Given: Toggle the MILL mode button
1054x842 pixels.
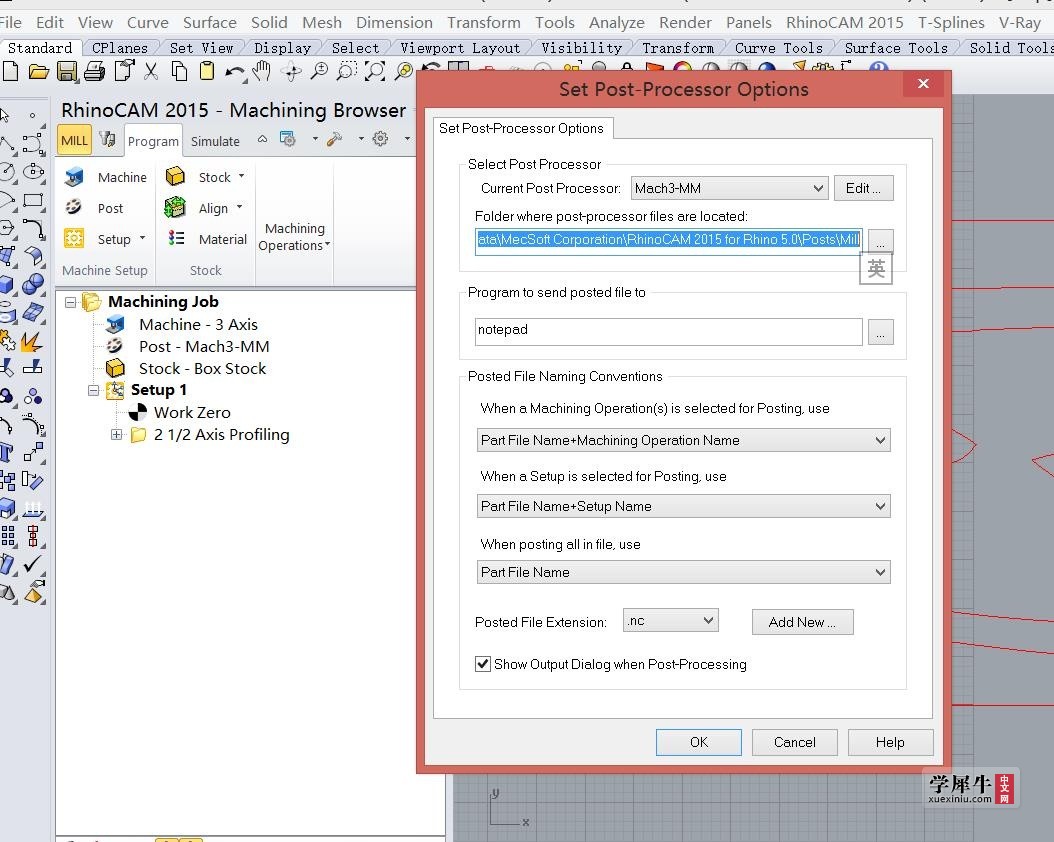Looking at the screenshot, I should tap(74, 140).
